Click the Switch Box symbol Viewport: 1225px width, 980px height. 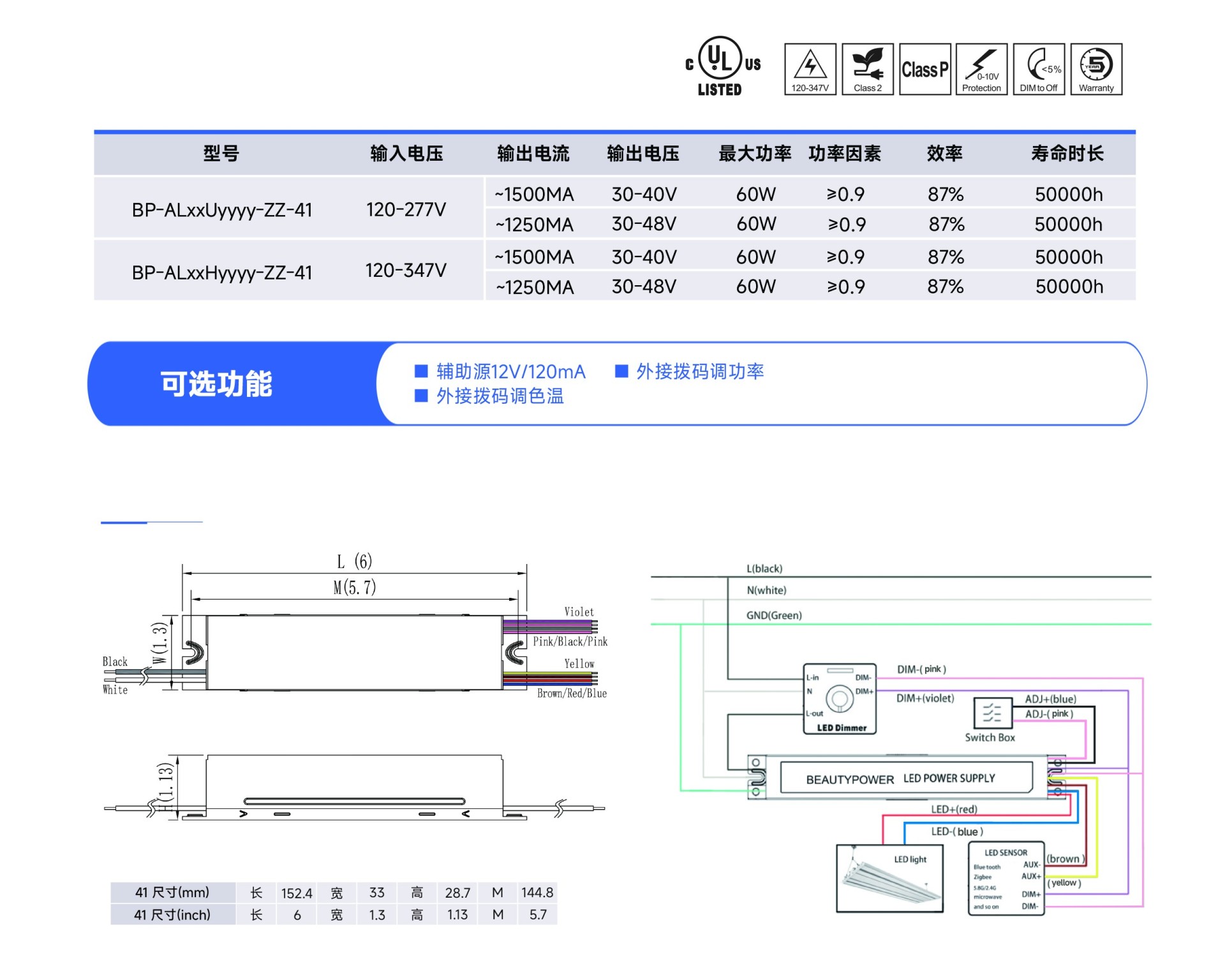pyautogui.click(x=992, y=713)
